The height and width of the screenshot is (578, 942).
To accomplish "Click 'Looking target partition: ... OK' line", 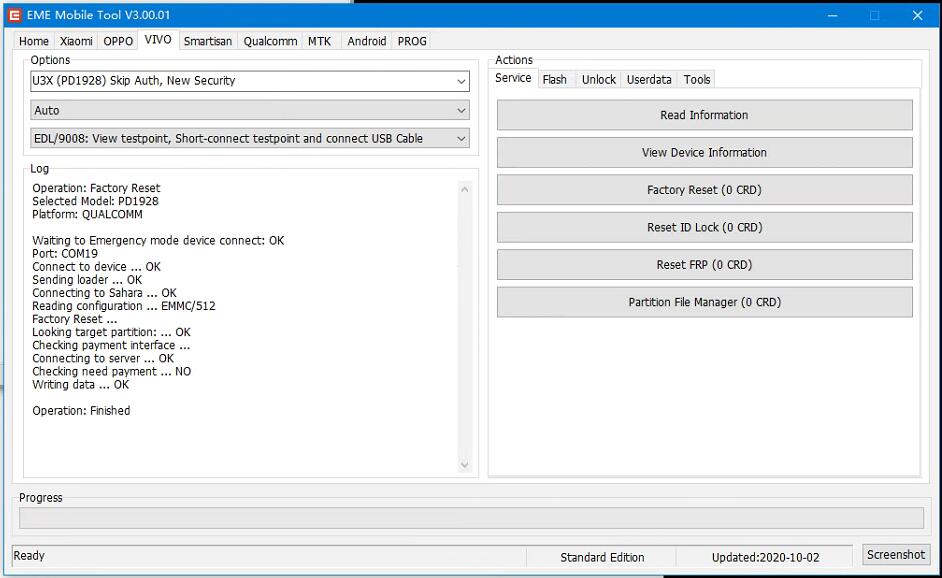I will click(111, 332).
